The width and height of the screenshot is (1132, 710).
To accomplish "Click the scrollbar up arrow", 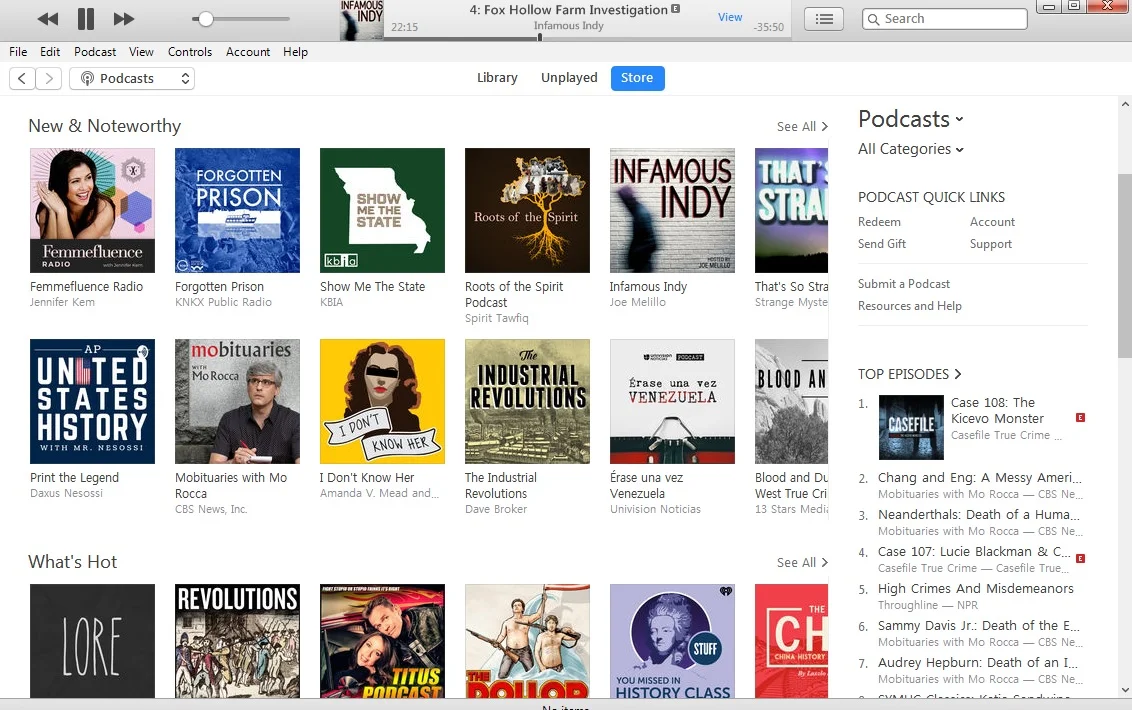I will 1125,104.
